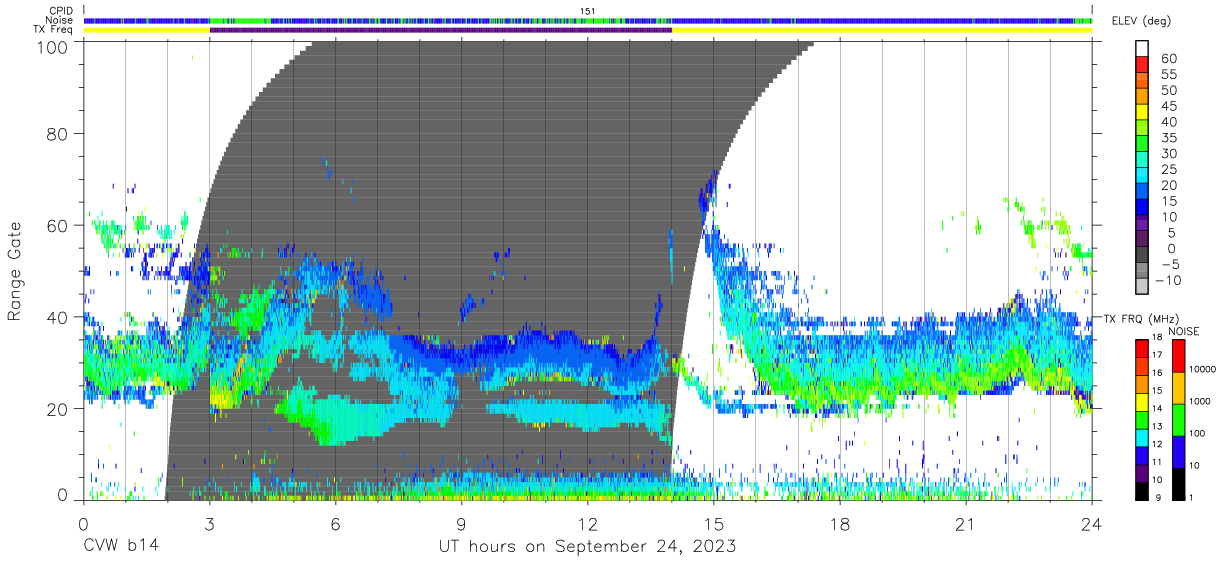Click the dark gray 0 to -5 elevation swatch

coord(1144,256)
